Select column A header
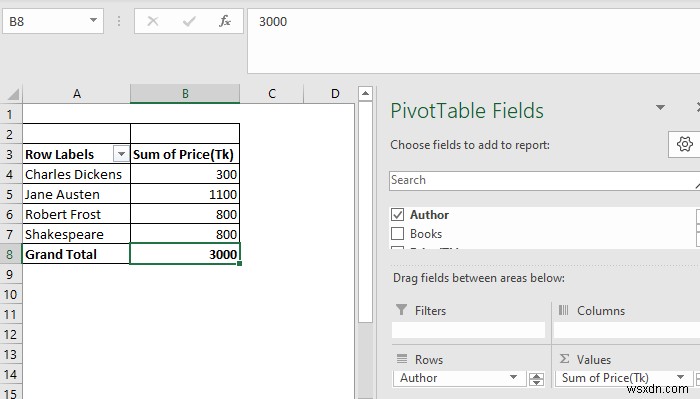The image size is (700, 399). pyautogui.click(x=76, y=94)
